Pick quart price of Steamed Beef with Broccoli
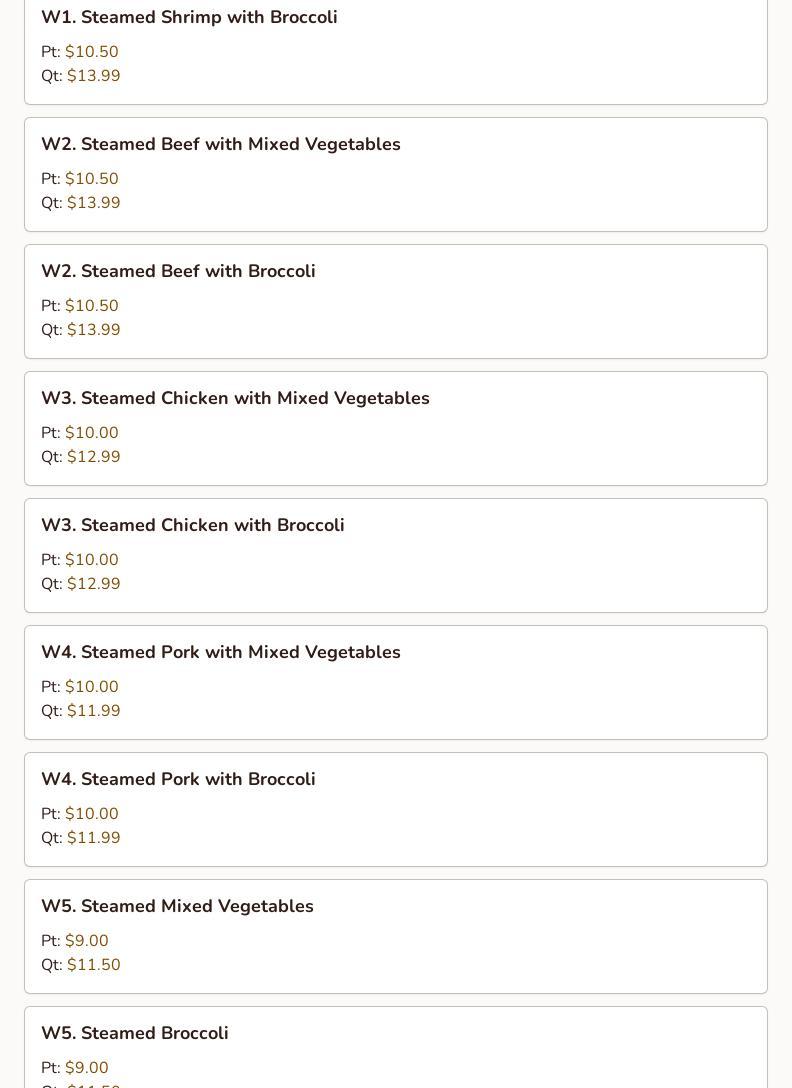The width and height of the screenshot is (792, 1088). [93, 330]
